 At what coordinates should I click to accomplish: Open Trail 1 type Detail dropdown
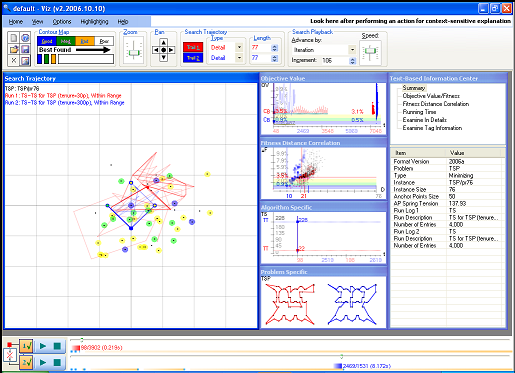(x=239, y=47)
